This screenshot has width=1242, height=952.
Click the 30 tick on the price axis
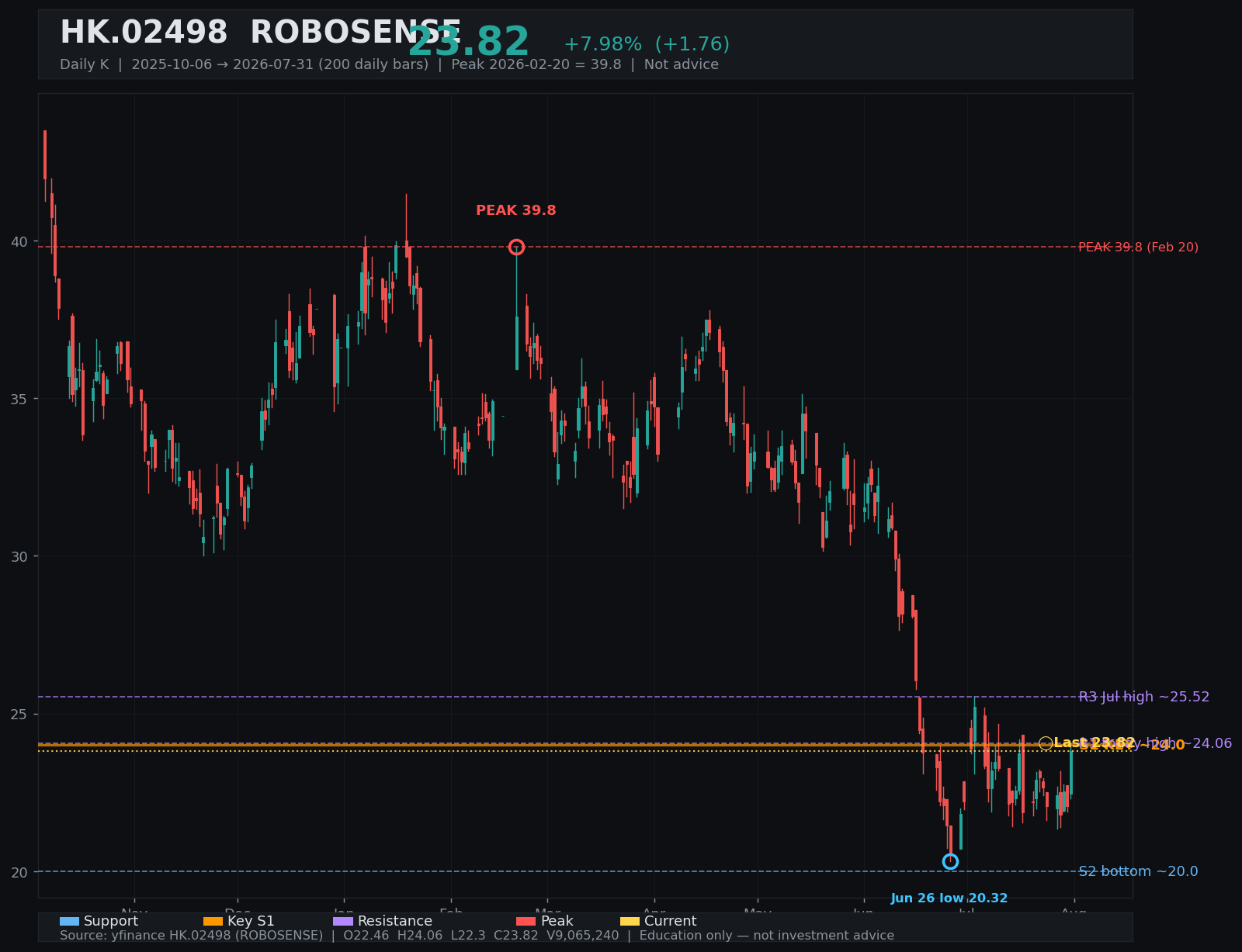[19, 556]
